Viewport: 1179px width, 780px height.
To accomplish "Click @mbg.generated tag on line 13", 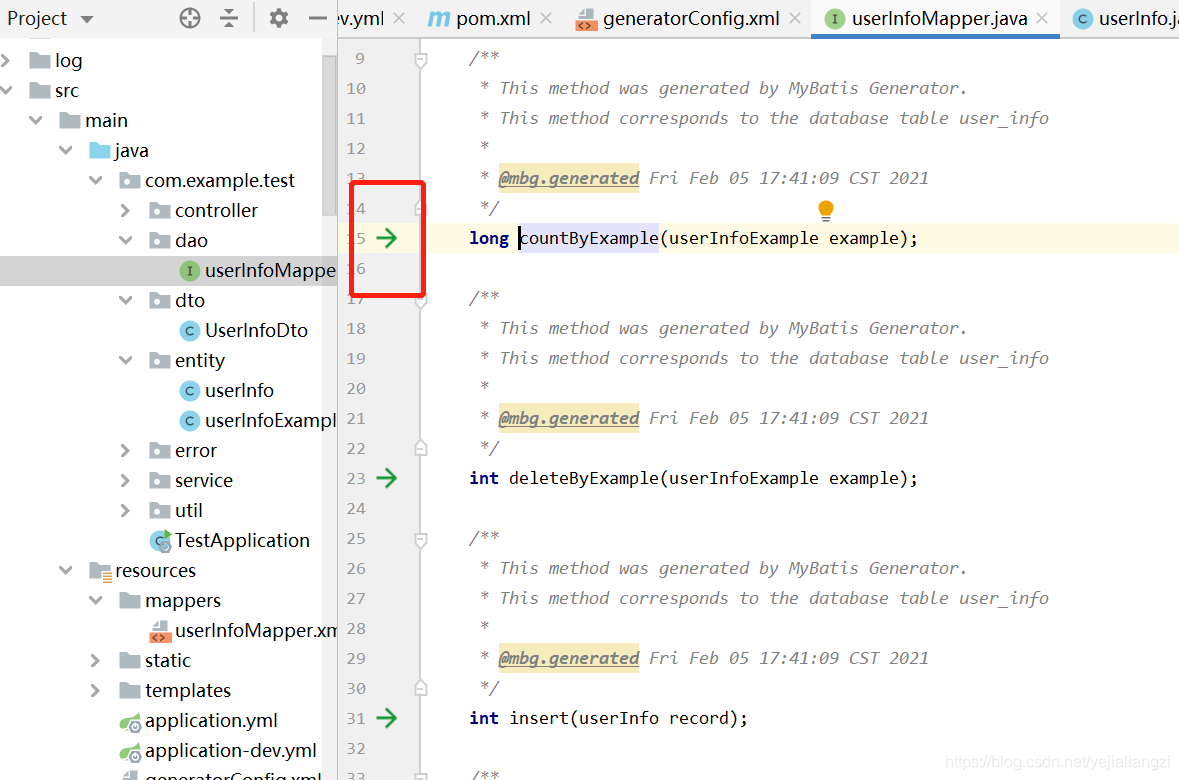I will [x=568, y=178].
